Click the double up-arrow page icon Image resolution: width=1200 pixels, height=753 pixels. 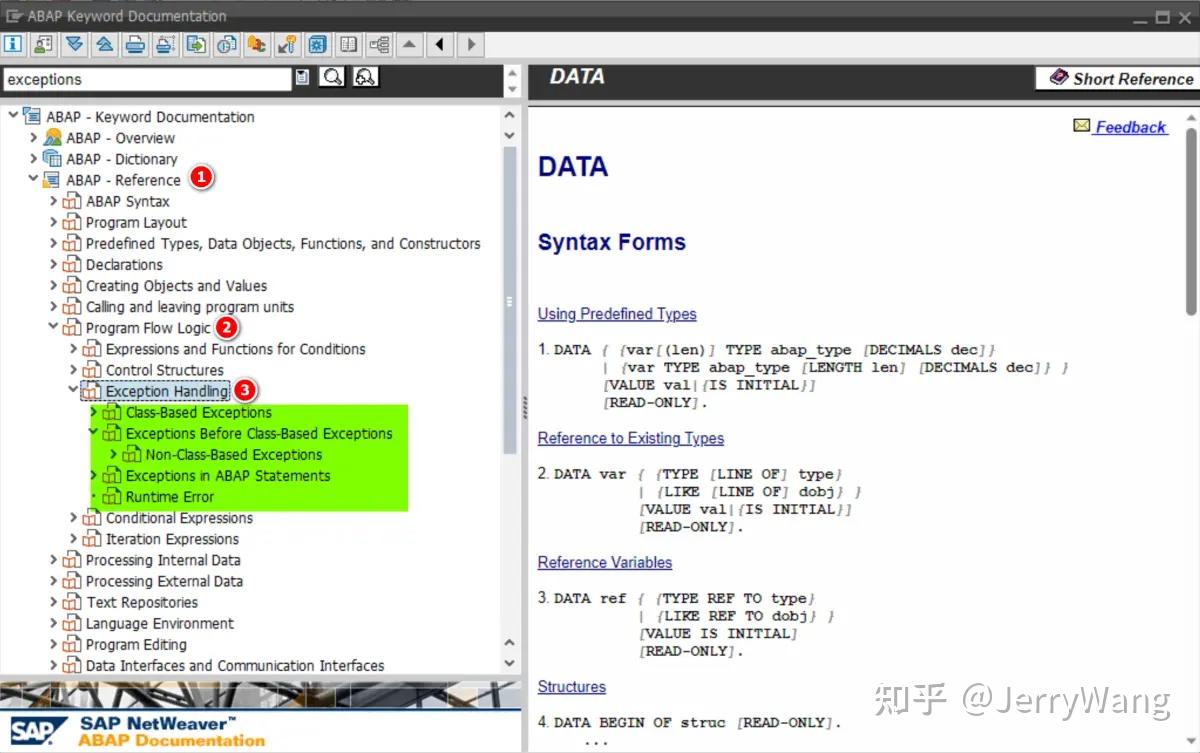[x=104, y=44]
